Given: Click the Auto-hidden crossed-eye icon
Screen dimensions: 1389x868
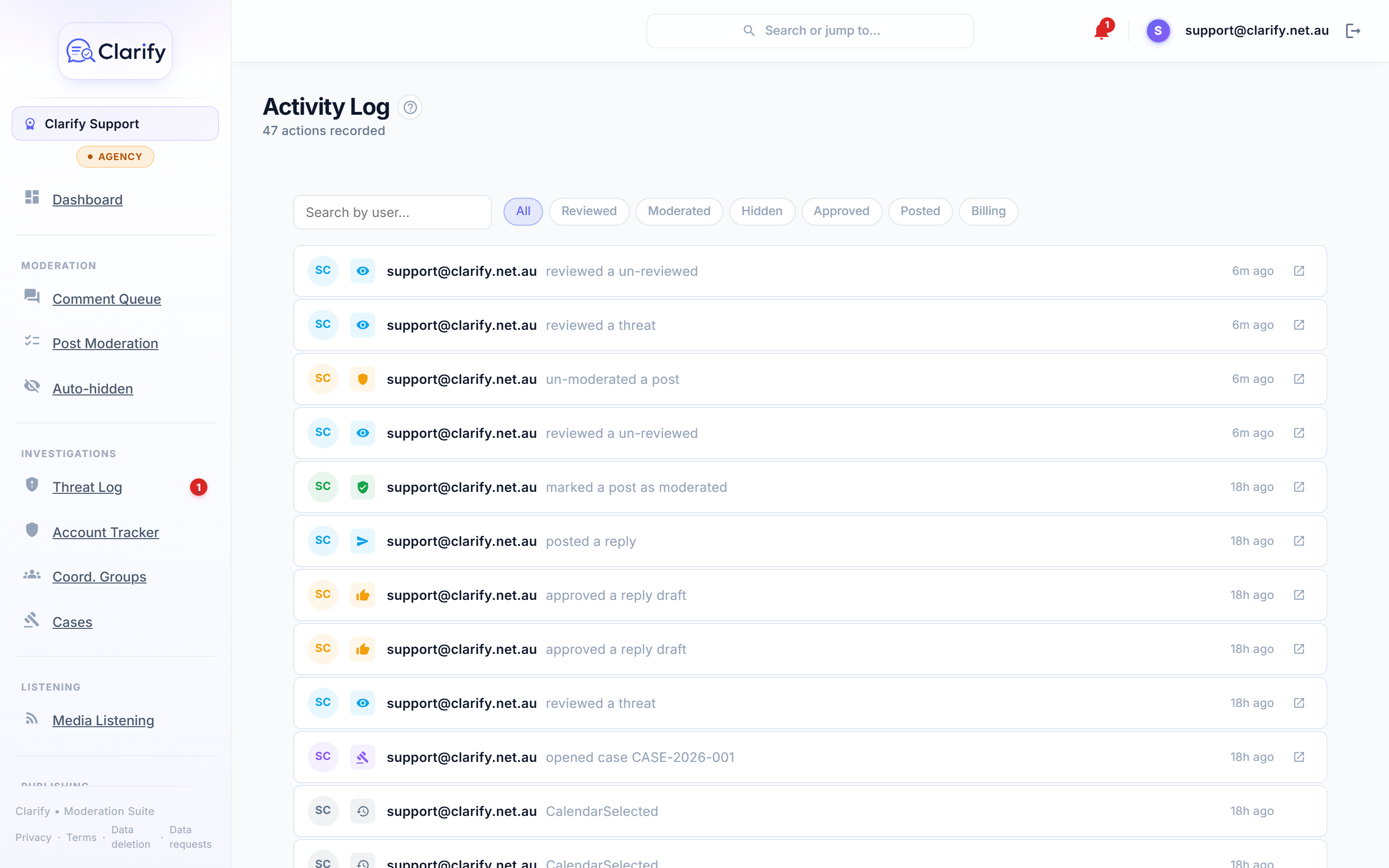Looking at the screenshot, I should 32,386.
